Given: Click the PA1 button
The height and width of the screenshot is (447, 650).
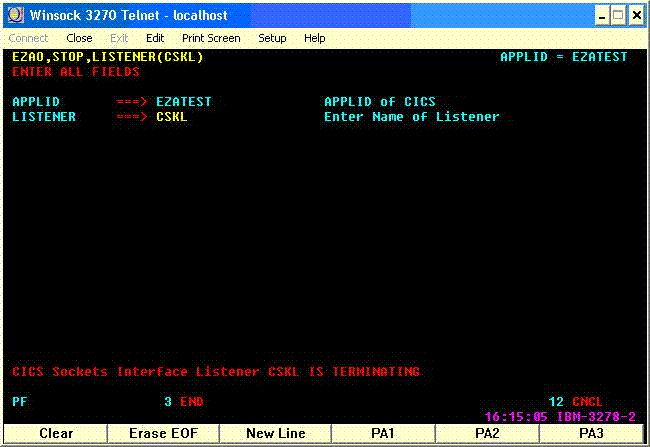Looking at the screenshot, I should point(383,433).
